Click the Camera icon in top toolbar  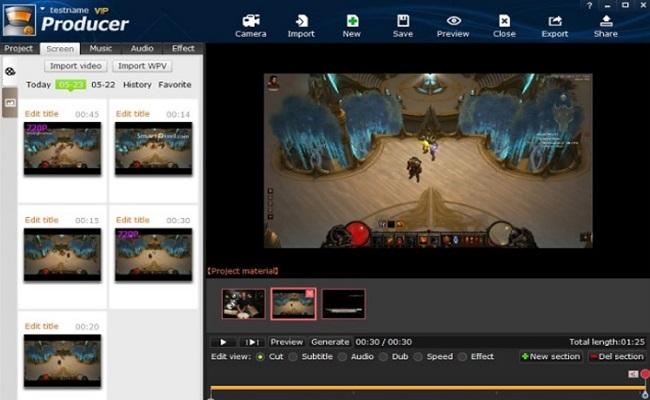tap(251, 21)
